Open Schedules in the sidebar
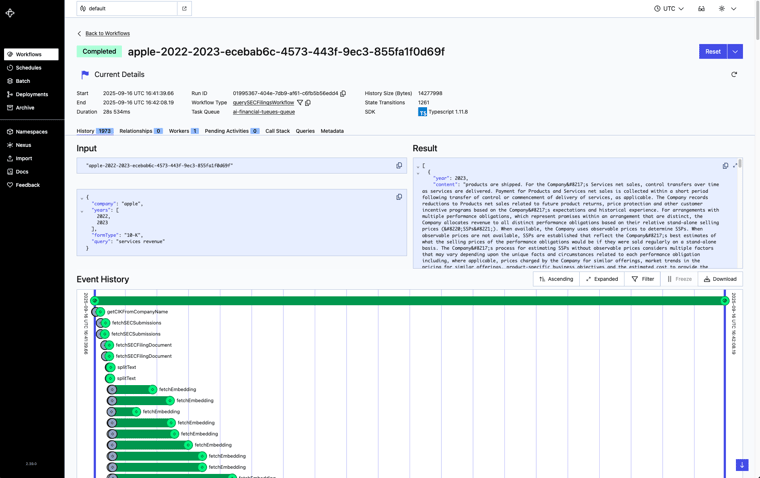The height and width of the screenshot is (478, 760). click(x=28, y=68)
